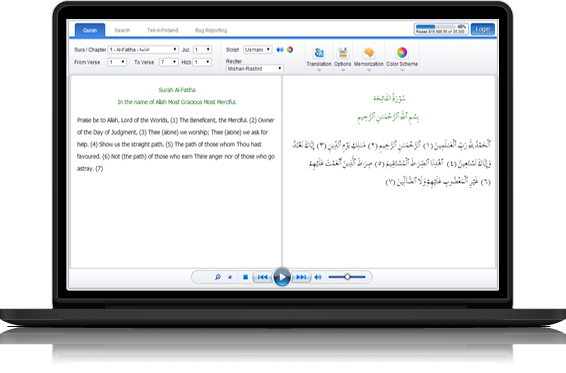
Task: Open the Reciter dropdown showing Mishari-Rashid
Action: click(x=254, y=68)
